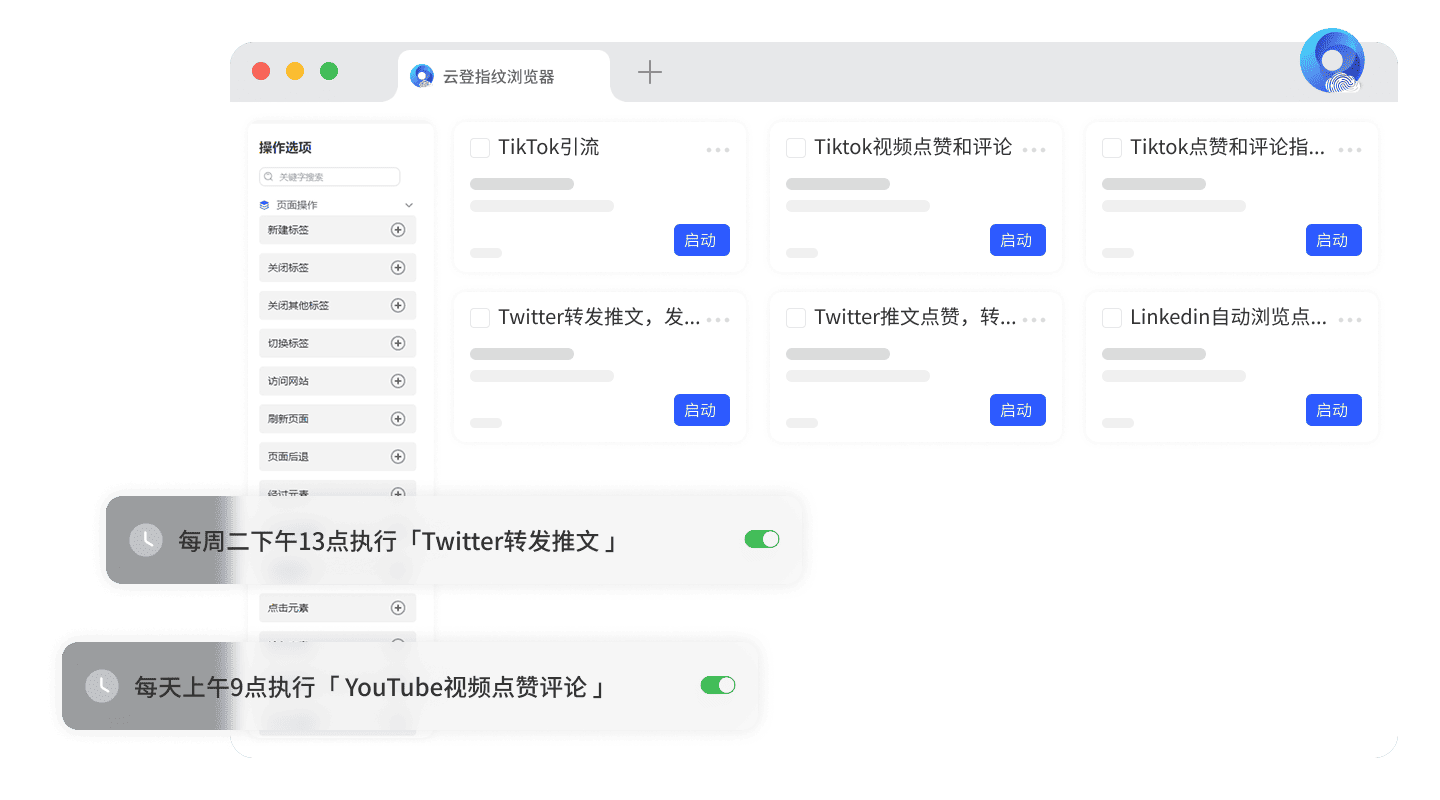The width and height of the screenshot is (1440, 800).
Task: Click the plus icon for 切换标签
Action: [x=397, y=343]
